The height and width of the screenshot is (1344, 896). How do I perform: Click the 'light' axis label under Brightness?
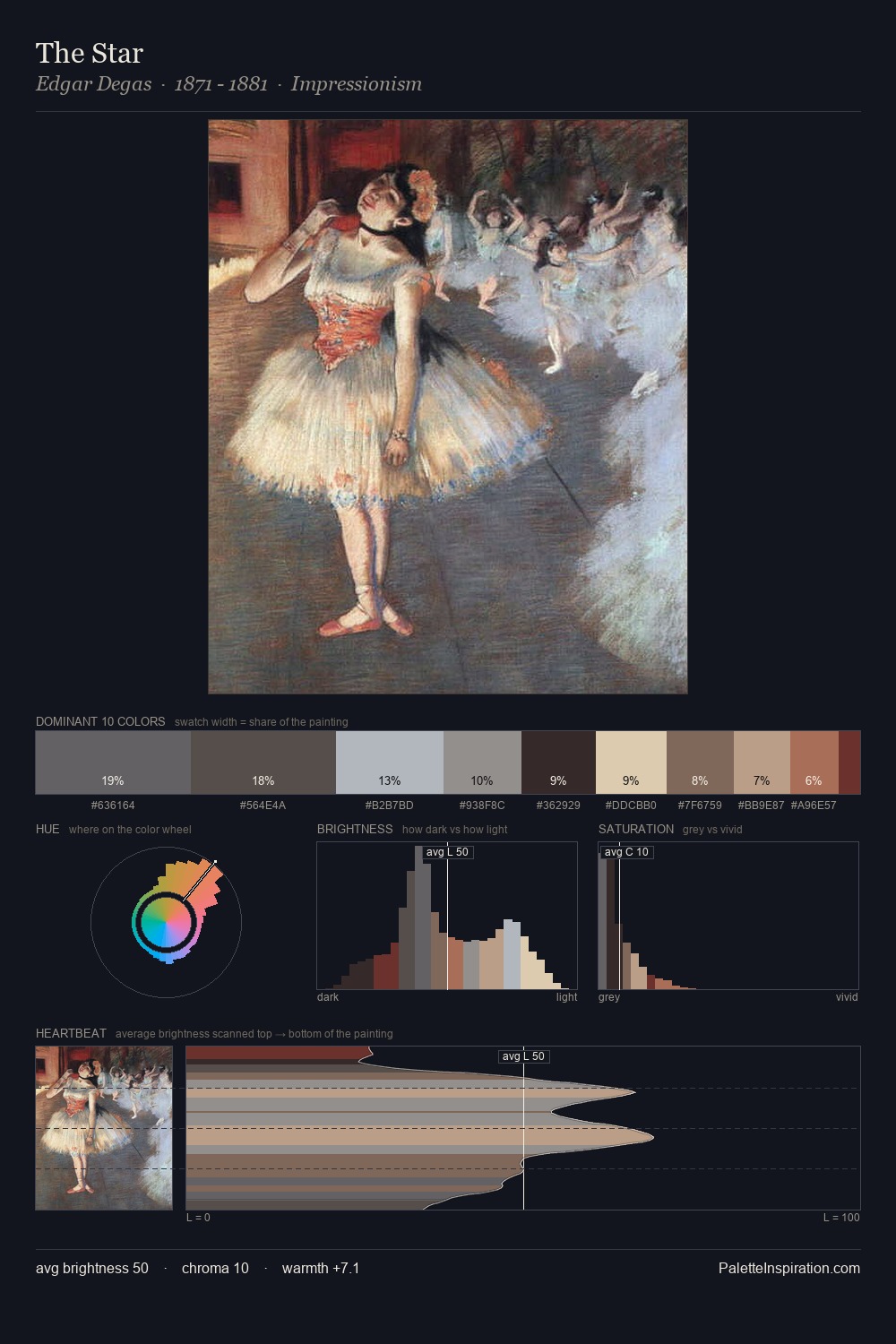(x=567, y=997)
